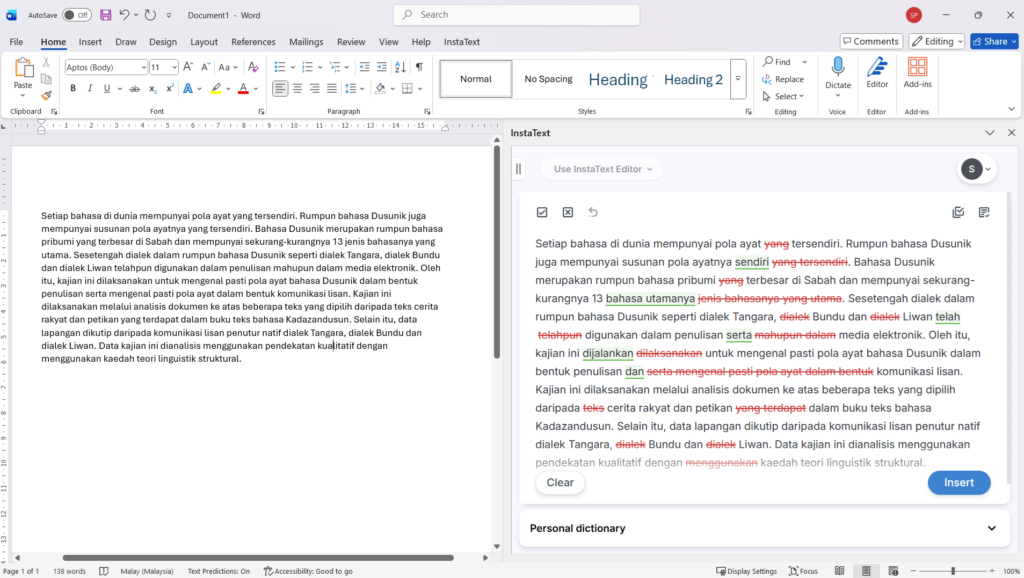Accept all changes with InstaText checkmark icon
Screen dimensions: 1024x578
(542, 212)
